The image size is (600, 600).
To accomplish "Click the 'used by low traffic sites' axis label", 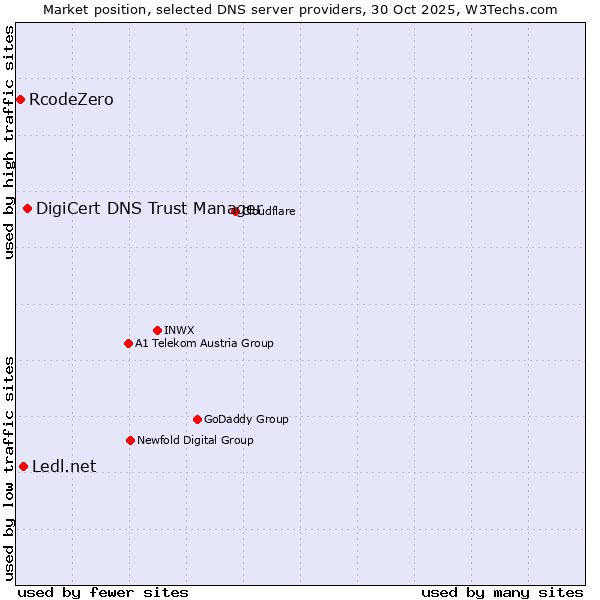I will coord(9,467).
